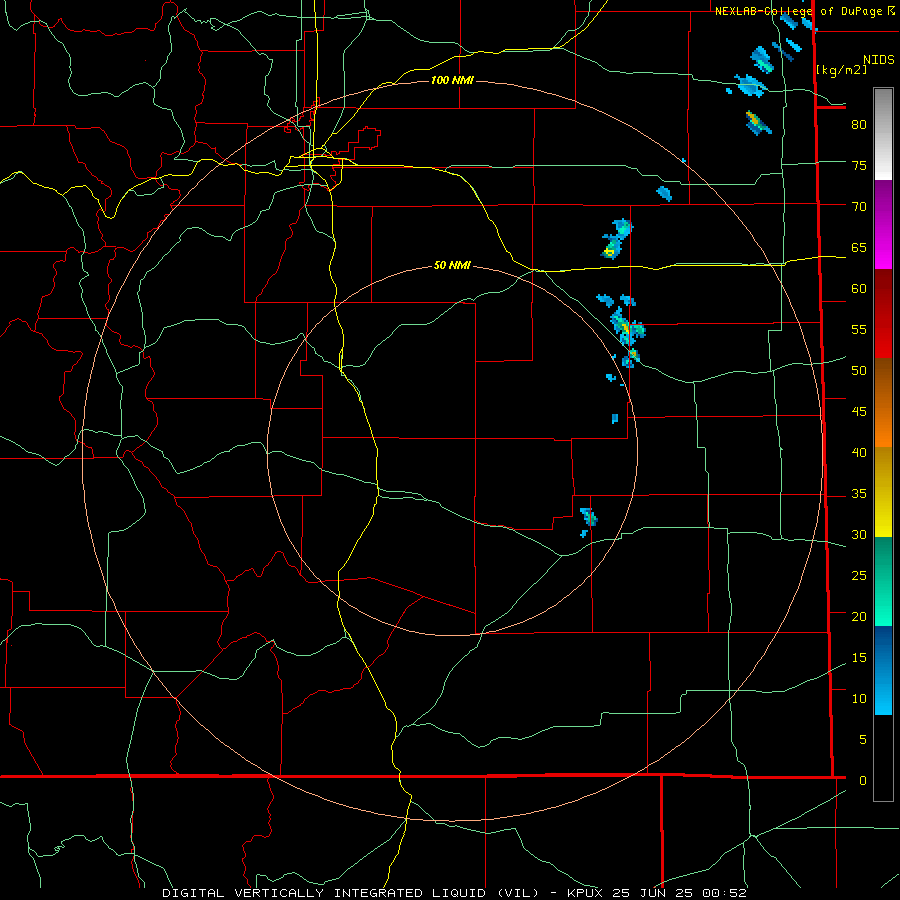Screen dimensions: 900x900
Task: Click the 65 value on the scale
Action: click(859, 247)
